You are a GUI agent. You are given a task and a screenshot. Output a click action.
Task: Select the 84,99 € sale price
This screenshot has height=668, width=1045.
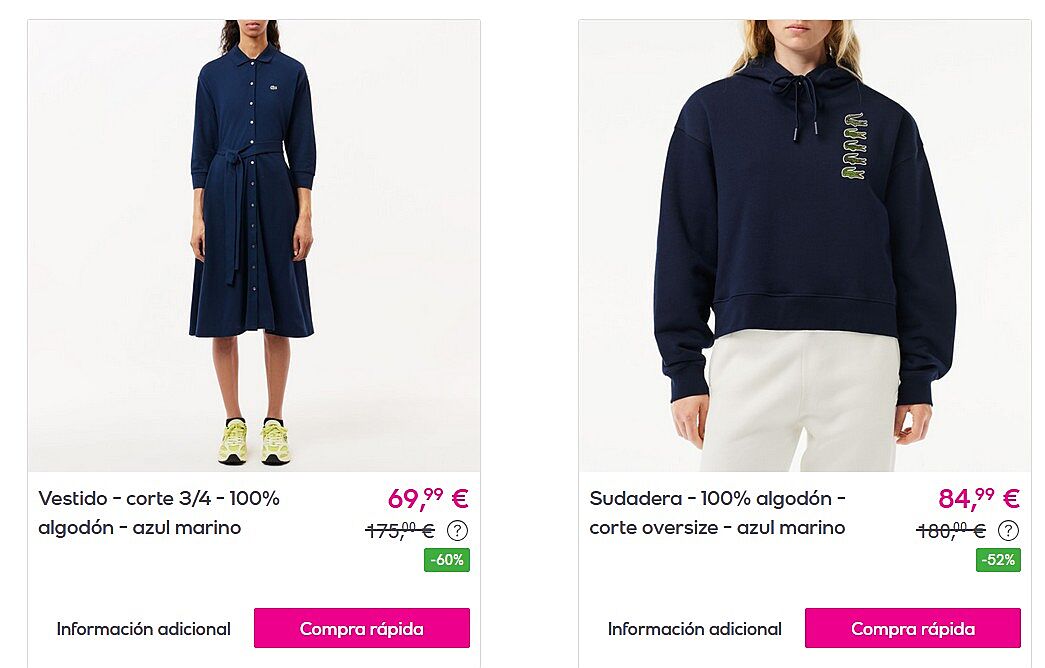click(x=979, y=498)
